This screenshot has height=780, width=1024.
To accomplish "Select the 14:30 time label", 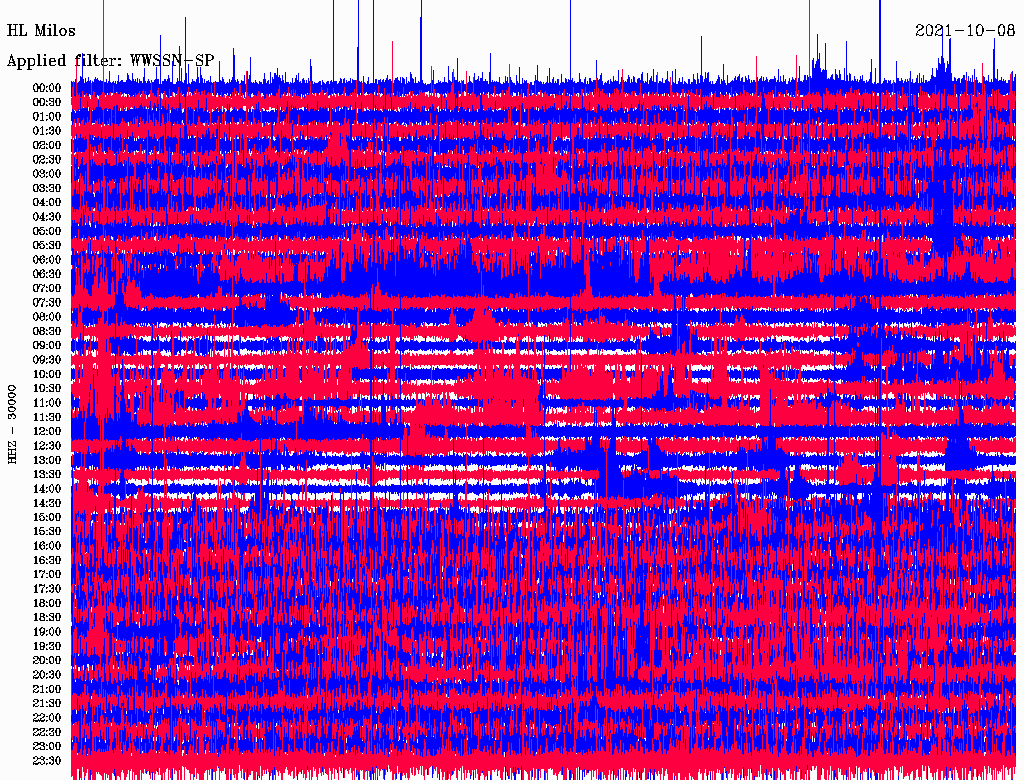I will pos(47,503).
